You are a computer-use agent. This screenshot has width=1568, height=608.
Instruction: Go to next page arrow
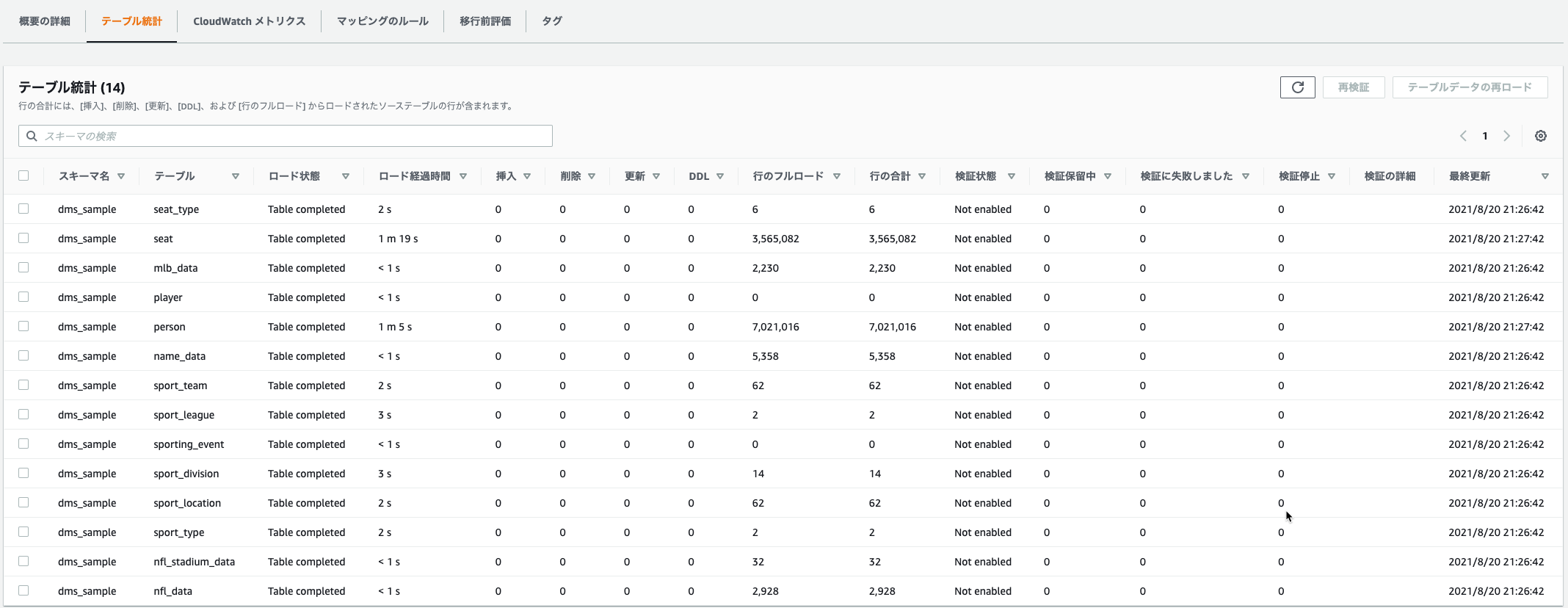[x=1506, y=136]
